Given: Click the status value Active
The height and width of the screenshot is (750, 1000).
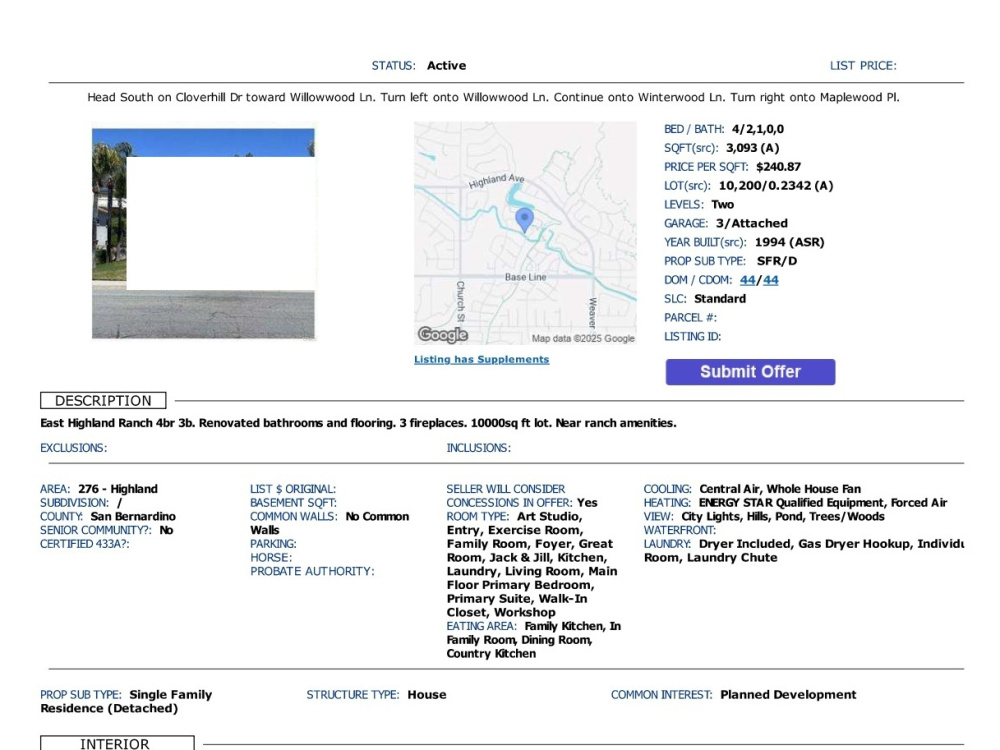Looking at the screenshot, I should pyautogui.click(x=446, y=66).
